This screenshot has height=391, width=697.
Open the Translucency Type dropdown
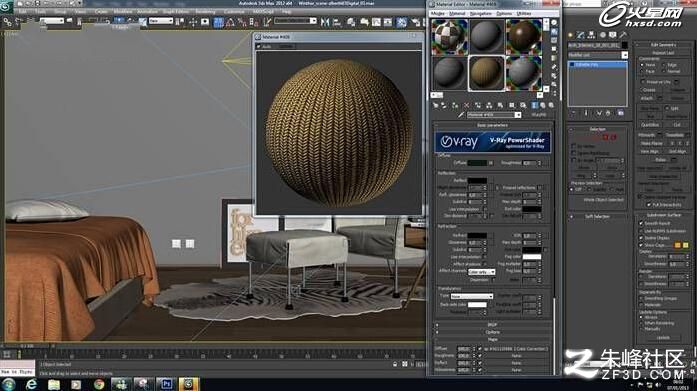pos(472,296)
